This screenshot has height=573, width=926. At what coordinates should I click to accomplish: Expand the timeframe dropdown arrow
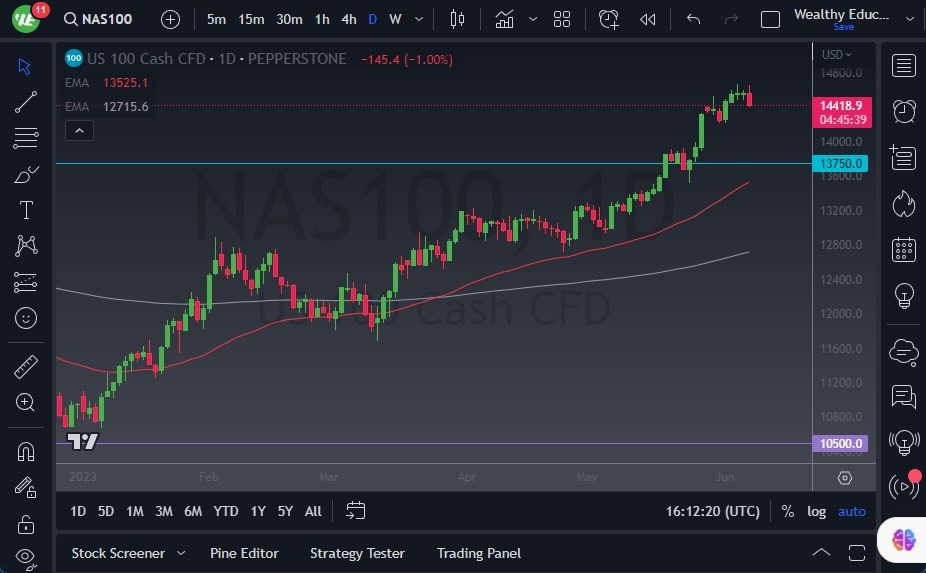419,19
